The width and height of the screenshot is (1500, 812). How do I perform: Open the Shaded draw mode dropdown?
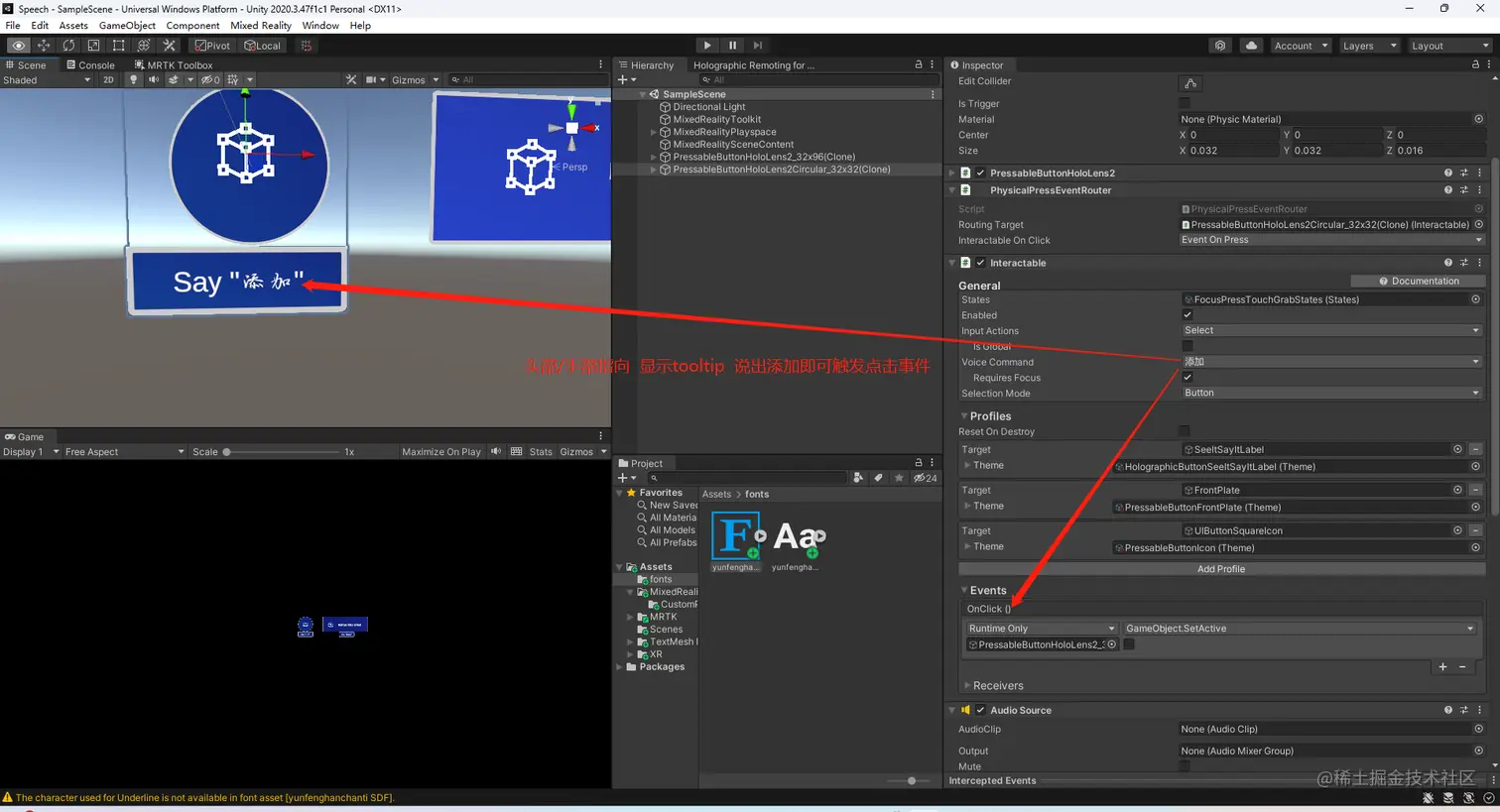[46, 79]
